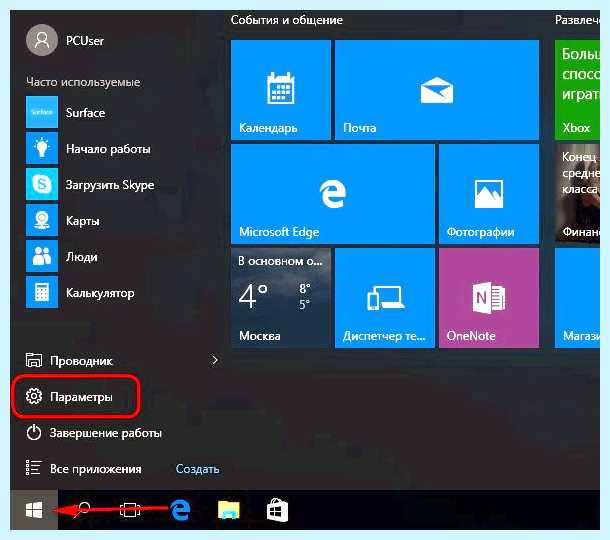Click the События и общение group header
The image size is (610, 540).
(287, 19)
